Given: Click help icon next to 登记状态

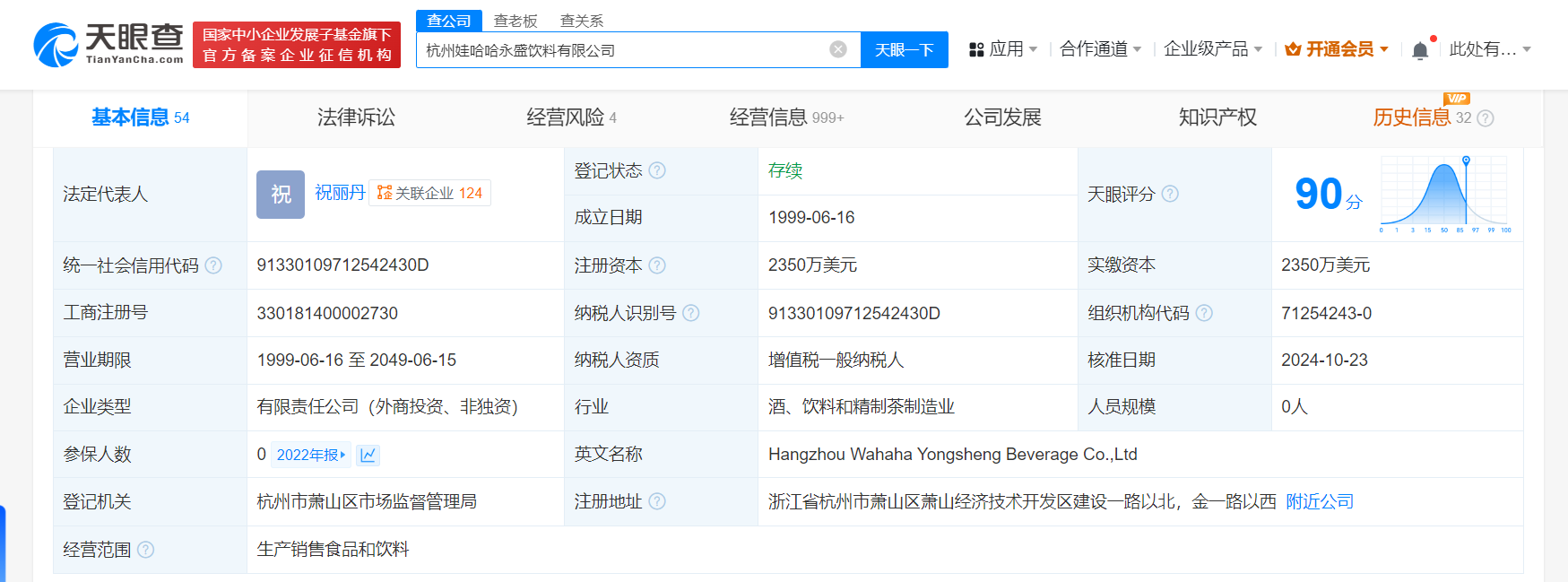Looking at the screenshot, I should pyautogui.click(x=657, y=170).
